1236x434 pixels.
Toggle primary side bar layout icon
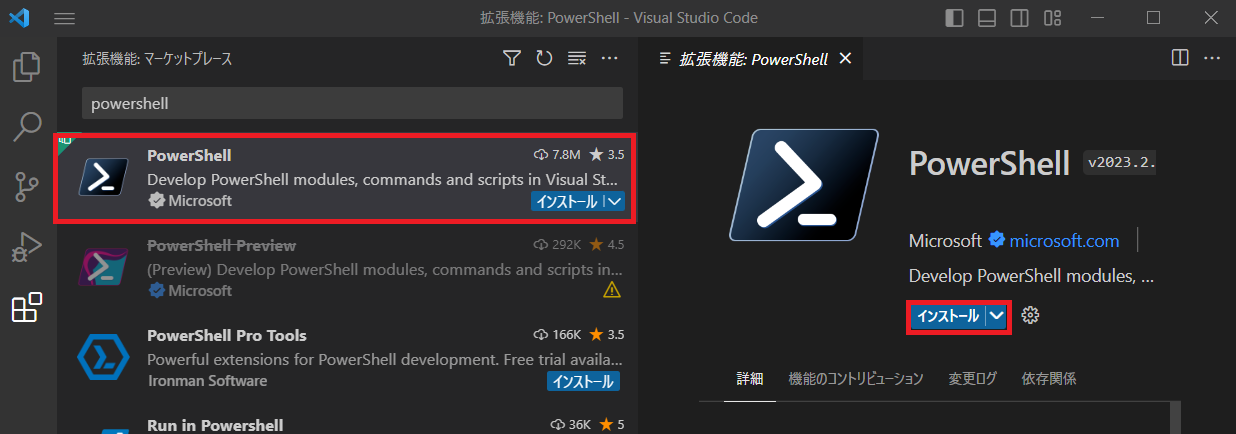click(x=954, y=18)
